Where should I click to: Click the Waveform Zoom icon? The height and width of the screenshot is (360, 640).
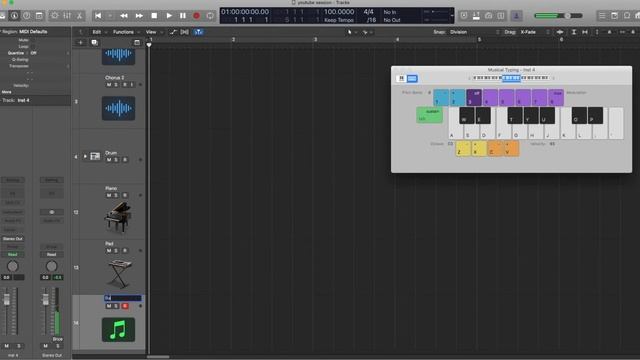560,32
